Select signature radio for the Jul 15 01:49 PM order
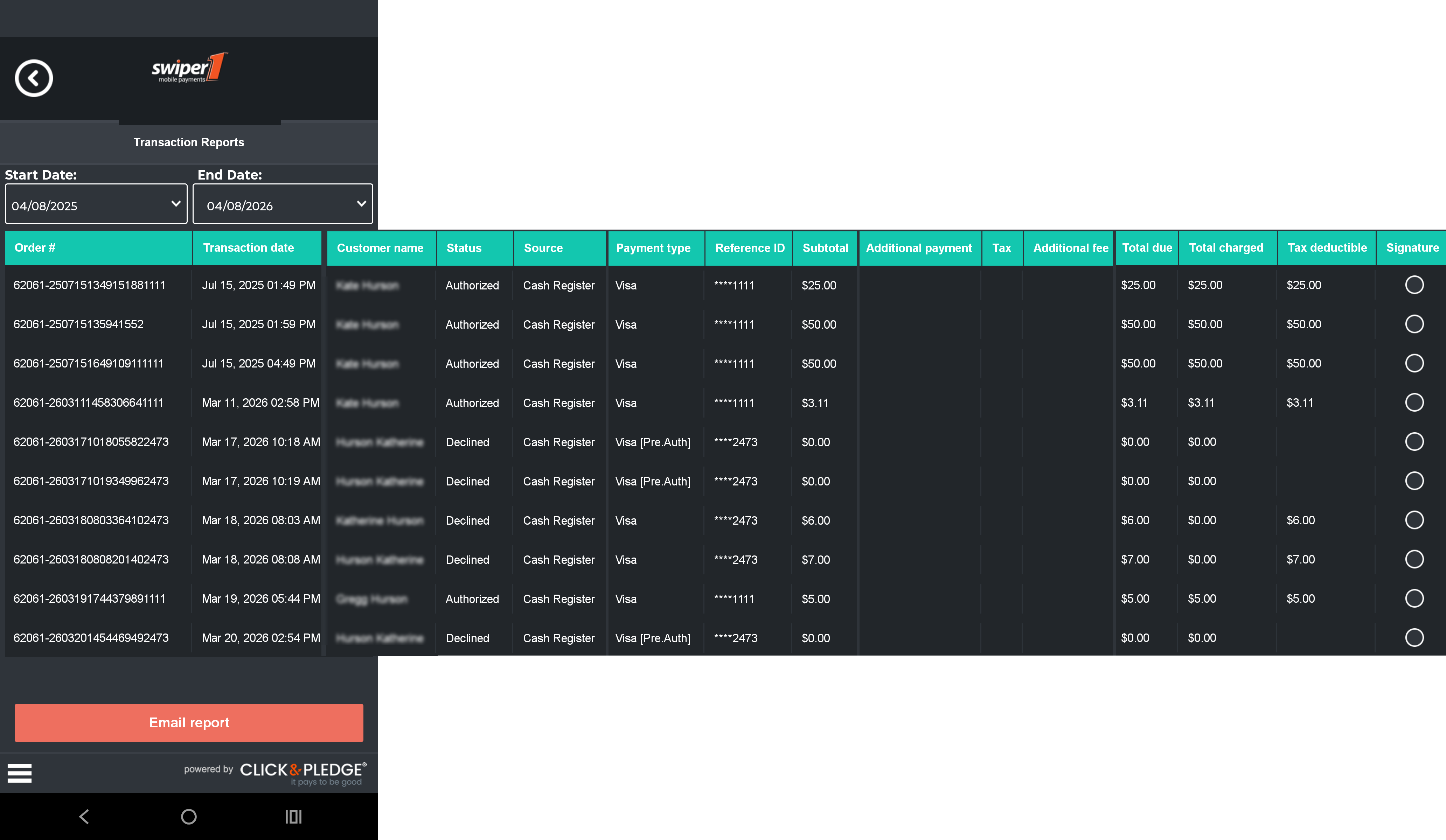This screenshot has height=840, width=1446. point(1414,285)
